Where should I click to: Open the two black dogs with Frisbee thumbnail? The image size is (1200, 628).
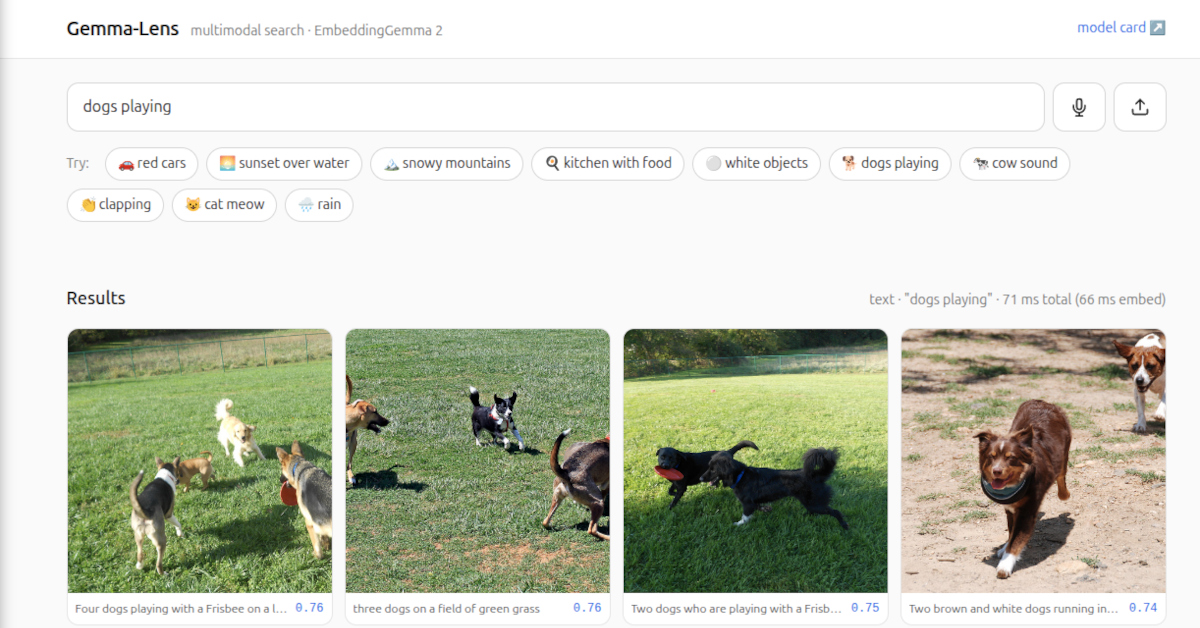[x=756, y=461]
